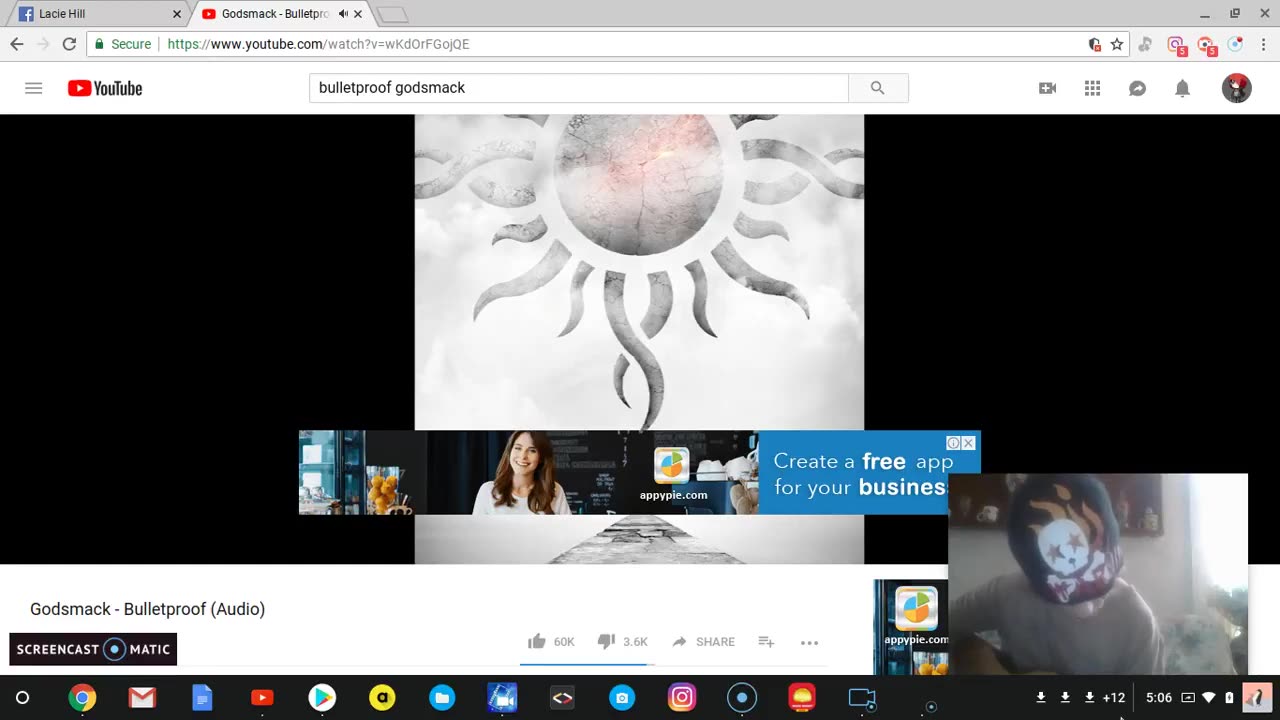Image resolution: width=1280 pixels, height=720 pixels.
Task: Open the Chrome OS launcher
Action: point(23,698)
